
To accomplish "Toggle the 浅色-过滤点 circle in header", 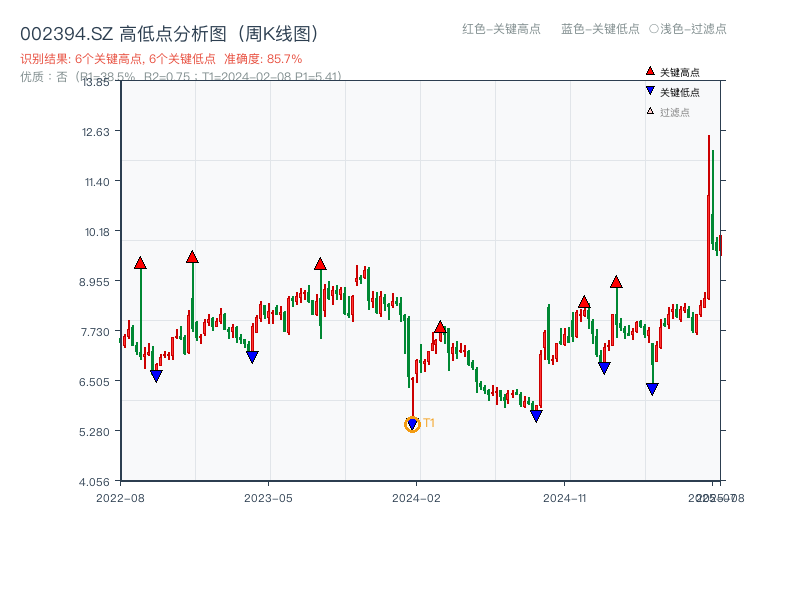I will point(654,29).
